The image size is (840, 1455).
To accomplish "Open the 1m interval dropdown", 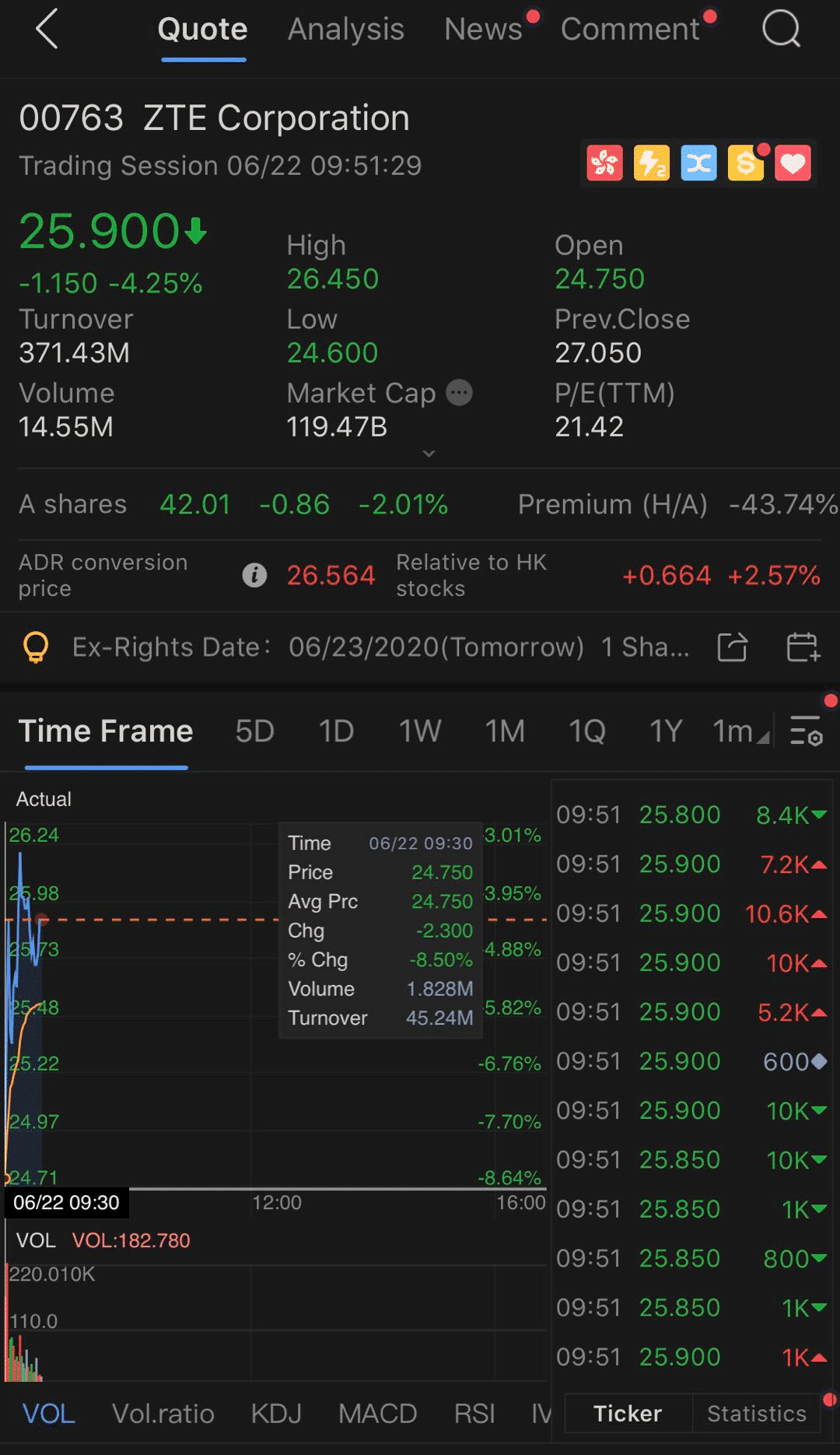I will 740,731.
